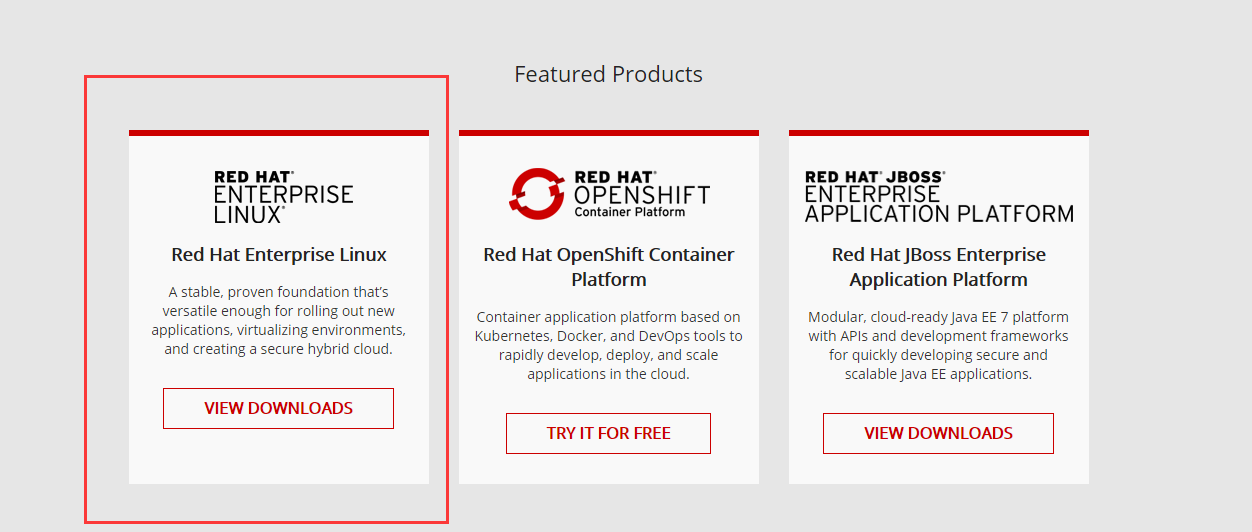Click empty space below Enterprise Linux View Downloads button

coord(279,457)
